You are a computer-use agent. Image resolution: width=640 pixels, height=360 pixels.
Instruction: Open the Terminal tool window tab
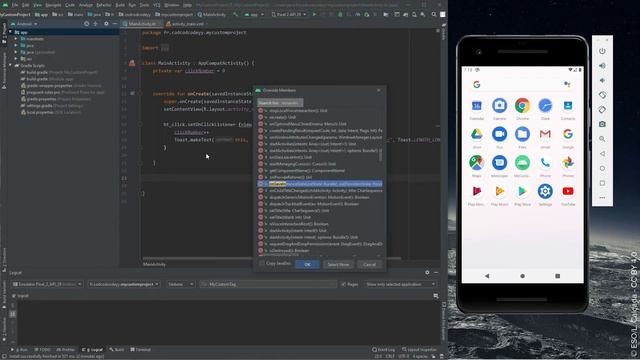tap(141, 350)
